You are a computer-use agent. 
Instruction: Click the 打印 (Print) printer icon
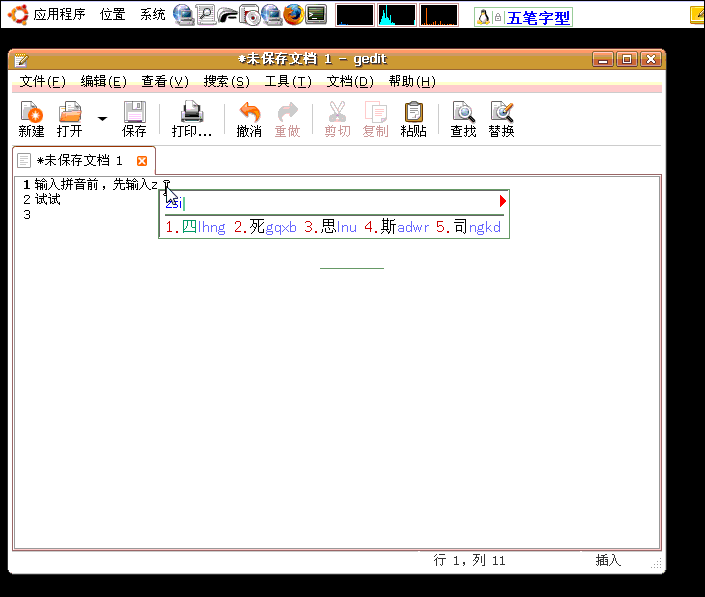click(x=192, y=112)
